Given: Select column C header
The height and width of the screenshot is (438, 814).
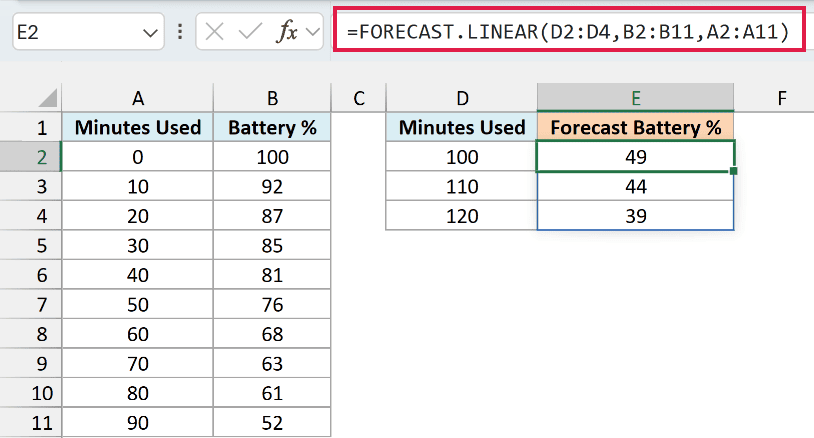Looking at the screenshot, I should 359,98.
